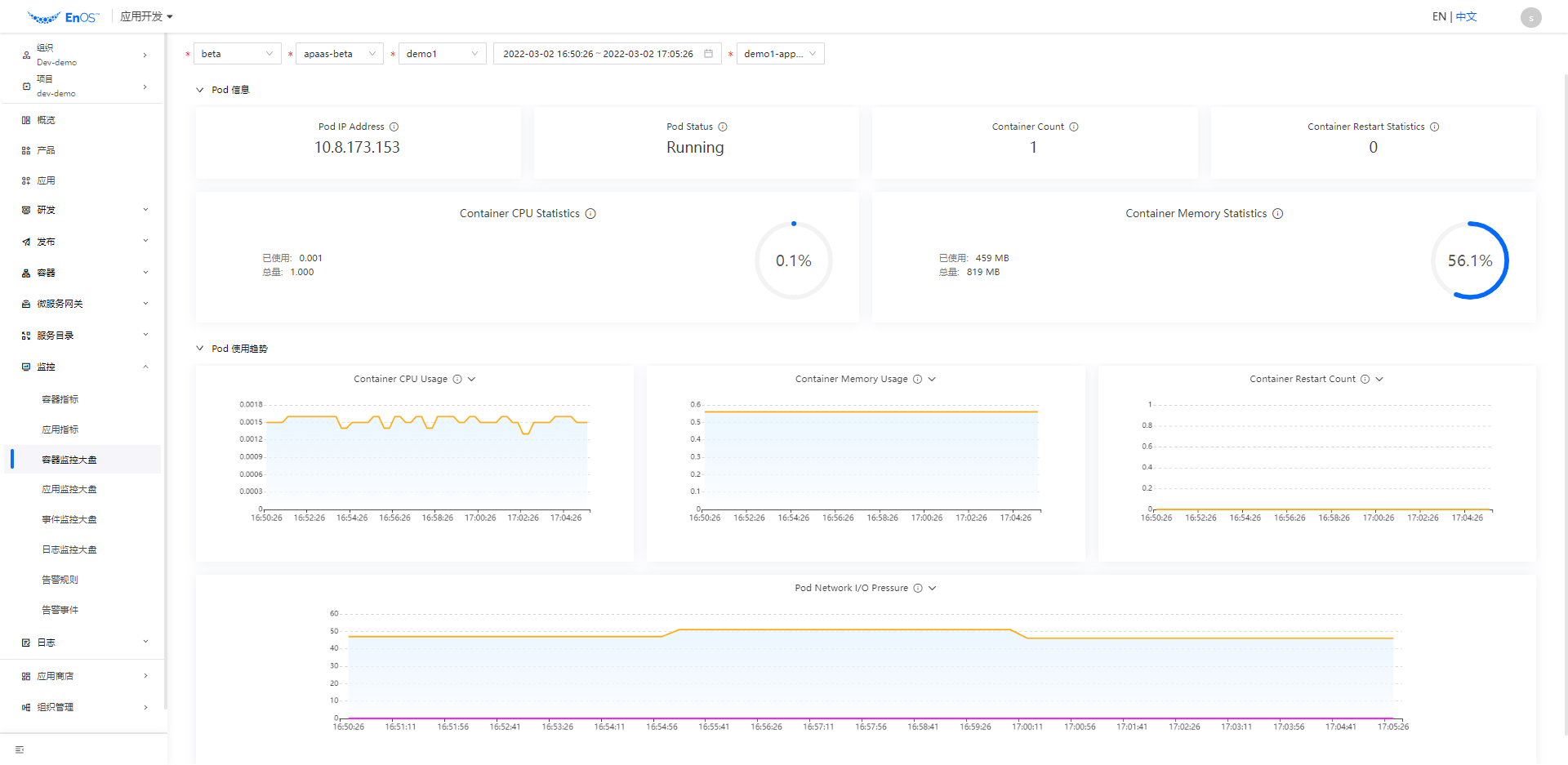Screen dimensions: 1568x765
Task: Click the sidebar collapse icon at bottom left
Action: tap(20, 749)
